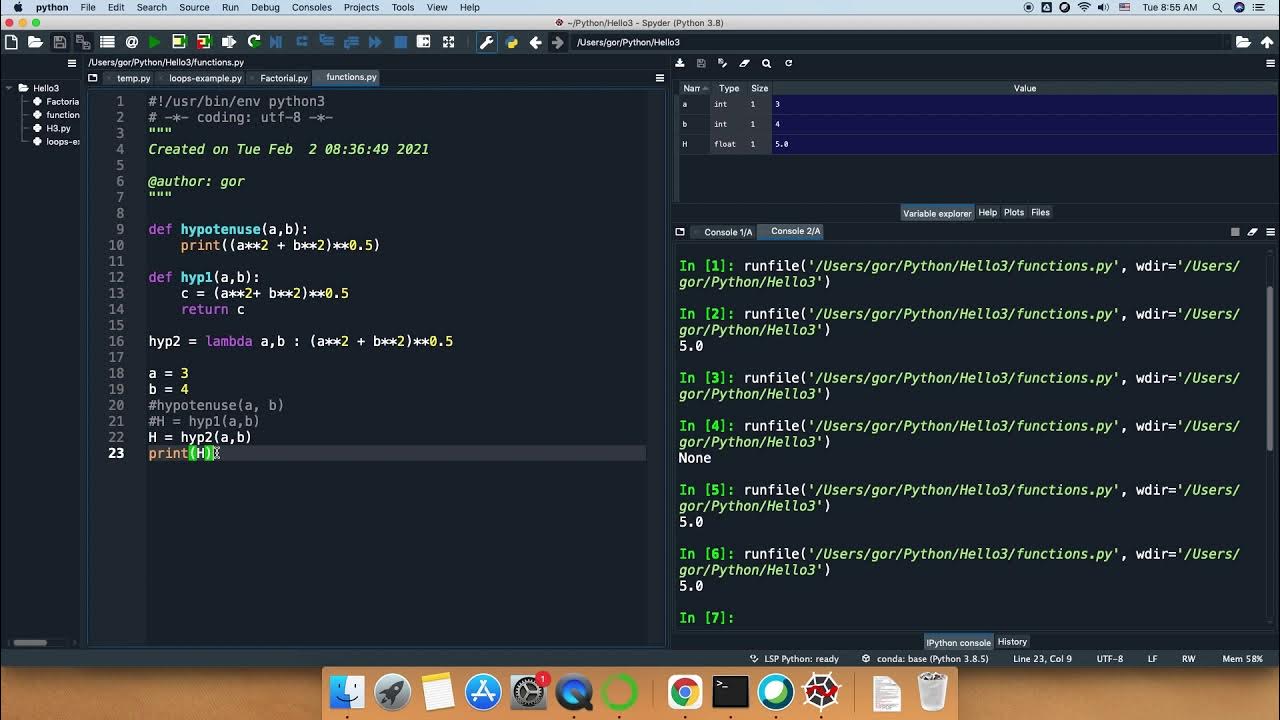The height and width of the screenshot is (720, 1280).
Task: Open Google Chrome from the Dock
Action: [685, 692]
